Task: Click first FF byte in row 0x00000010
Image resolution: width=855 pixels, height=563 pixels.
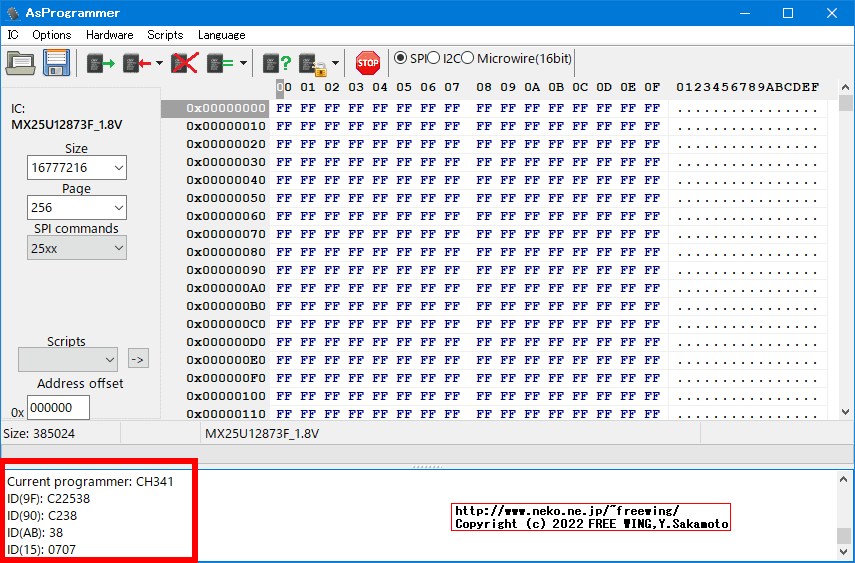Action: click(284, 126)
